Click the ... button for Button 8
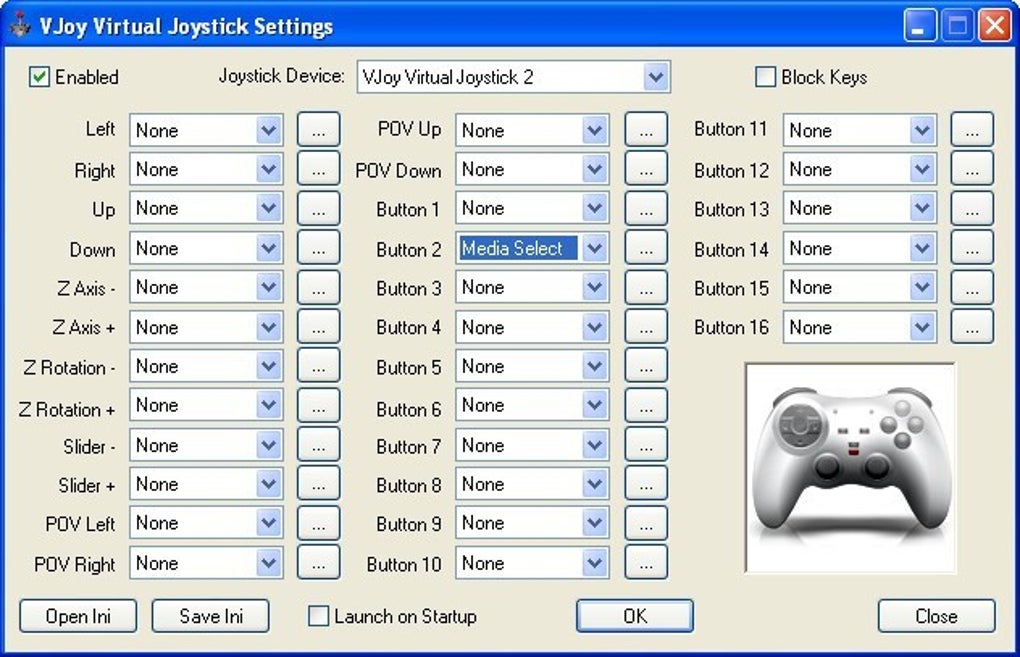 click(x=646, y=483)
